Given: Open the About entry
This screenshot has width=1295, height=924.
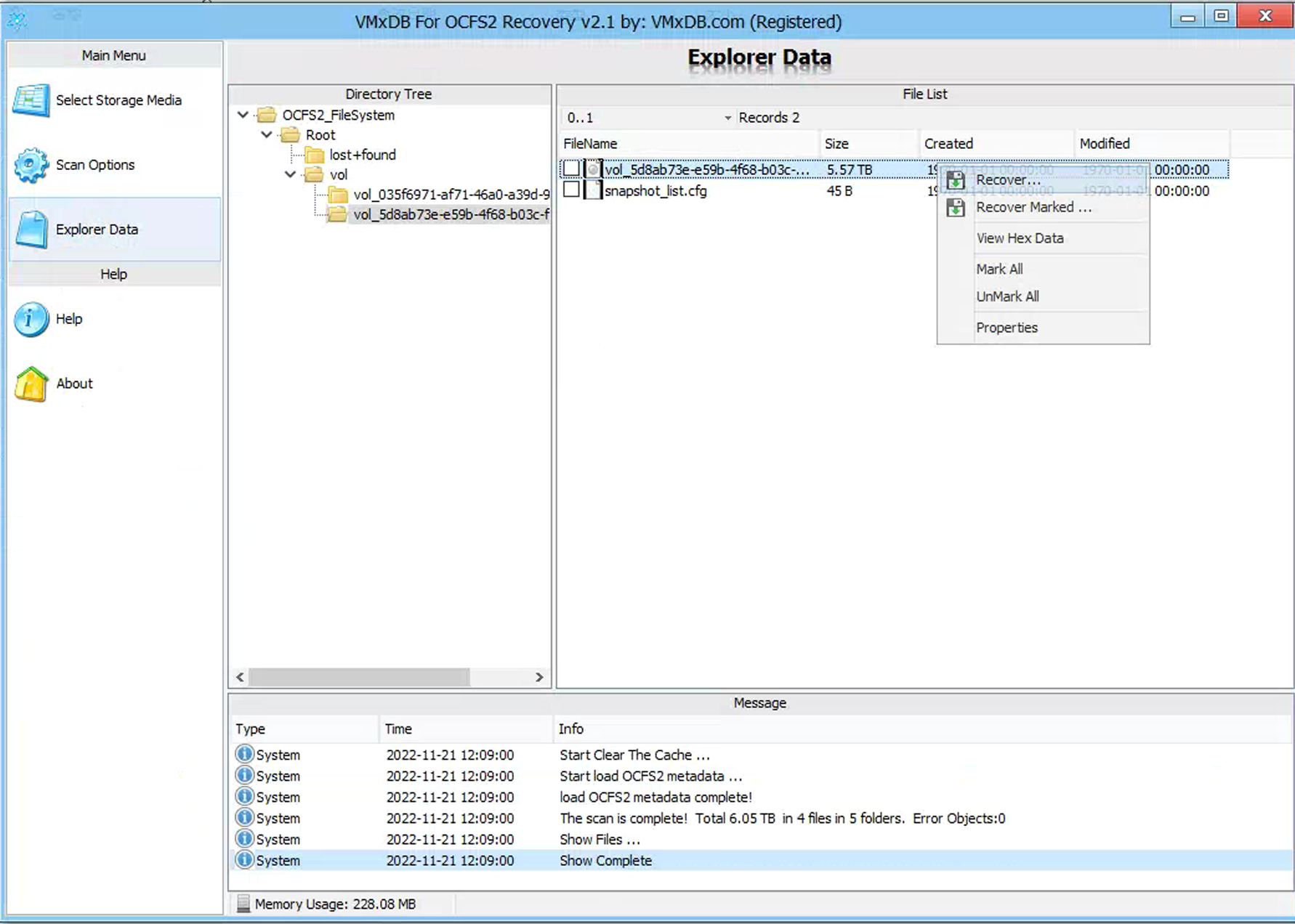Looking at the screenshot, I should point(115,384).
